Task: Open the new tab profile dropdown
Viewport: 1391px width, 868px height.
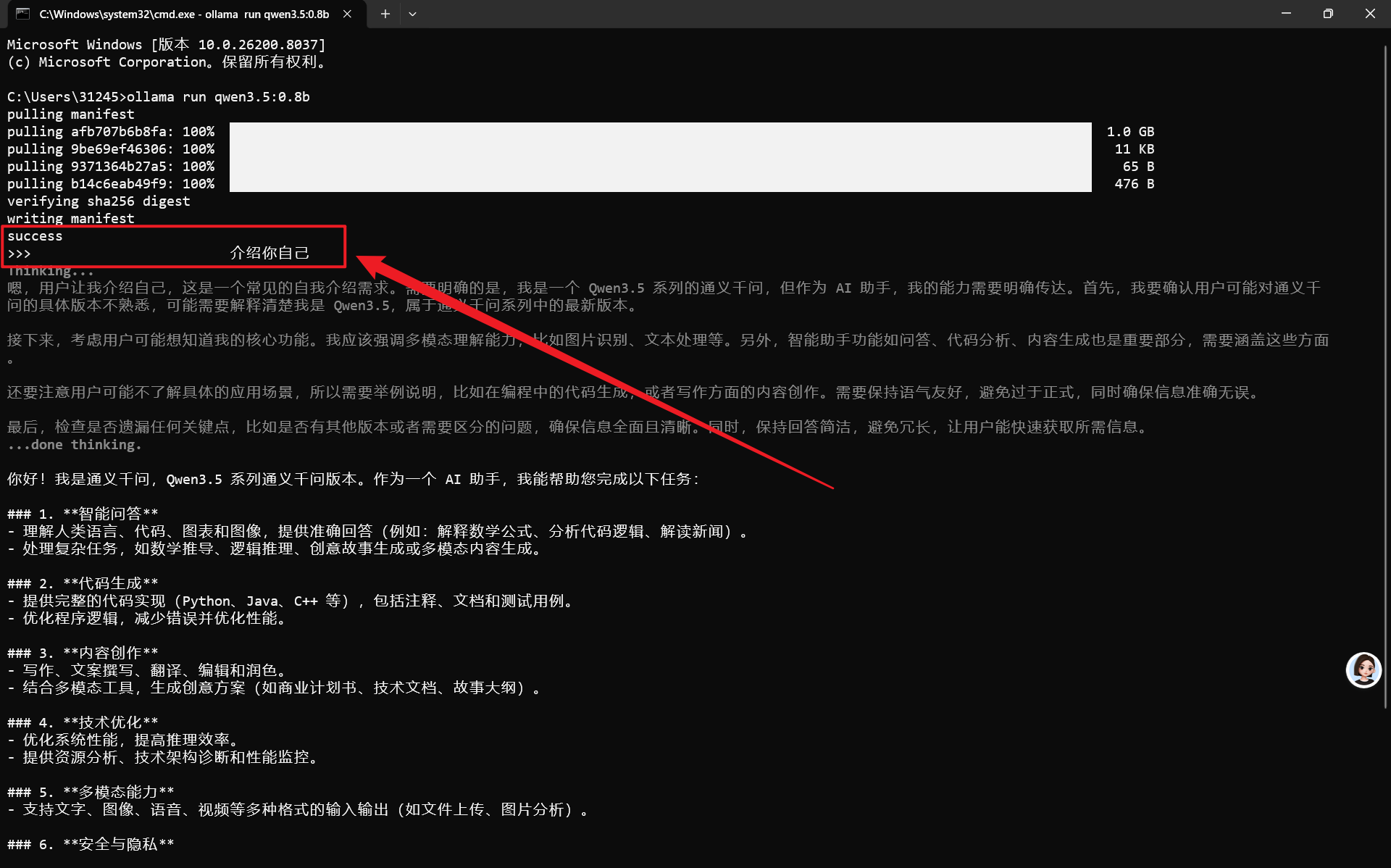Action: coord(412,14)
